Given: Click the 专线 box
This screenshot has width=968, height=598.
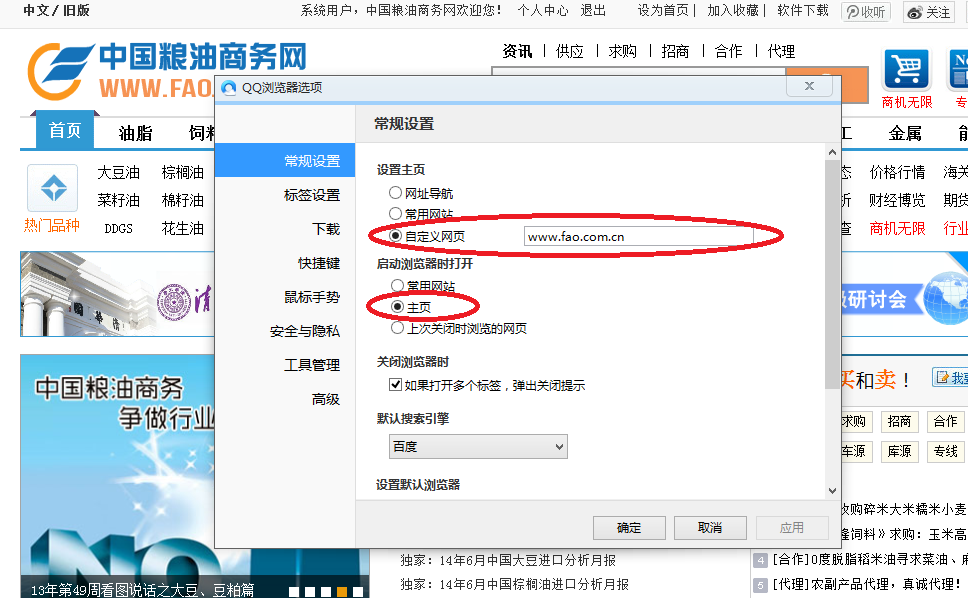Looking at the screenshot, I should [946, 452].
